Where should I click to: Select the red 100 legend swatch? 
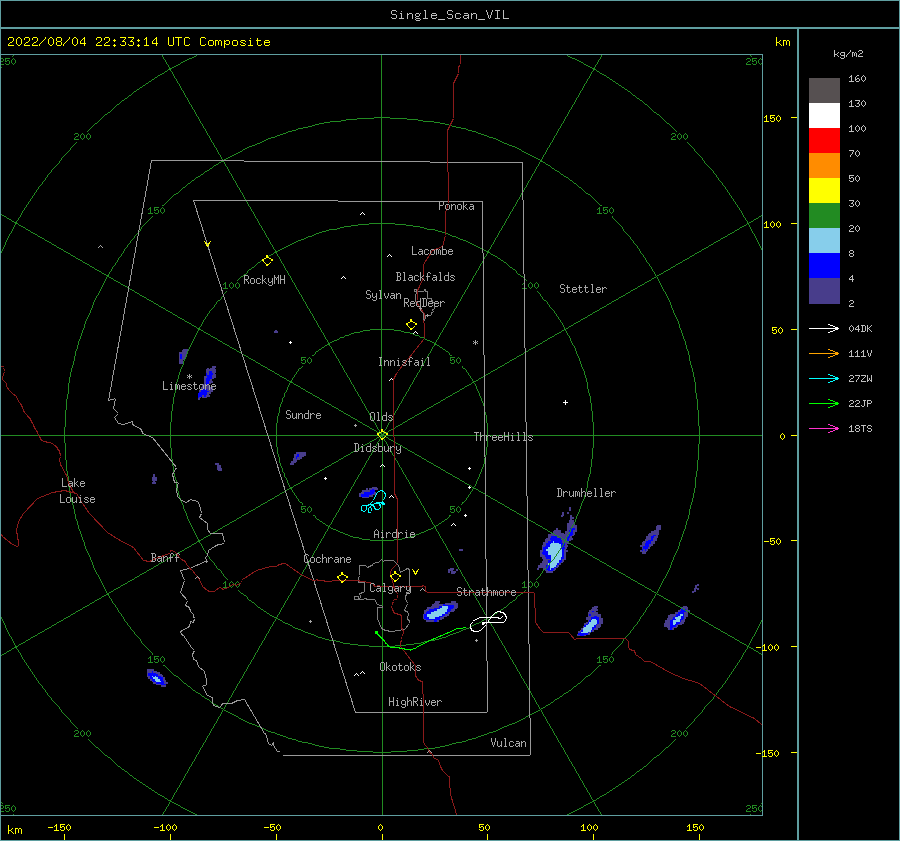[824, 141]
